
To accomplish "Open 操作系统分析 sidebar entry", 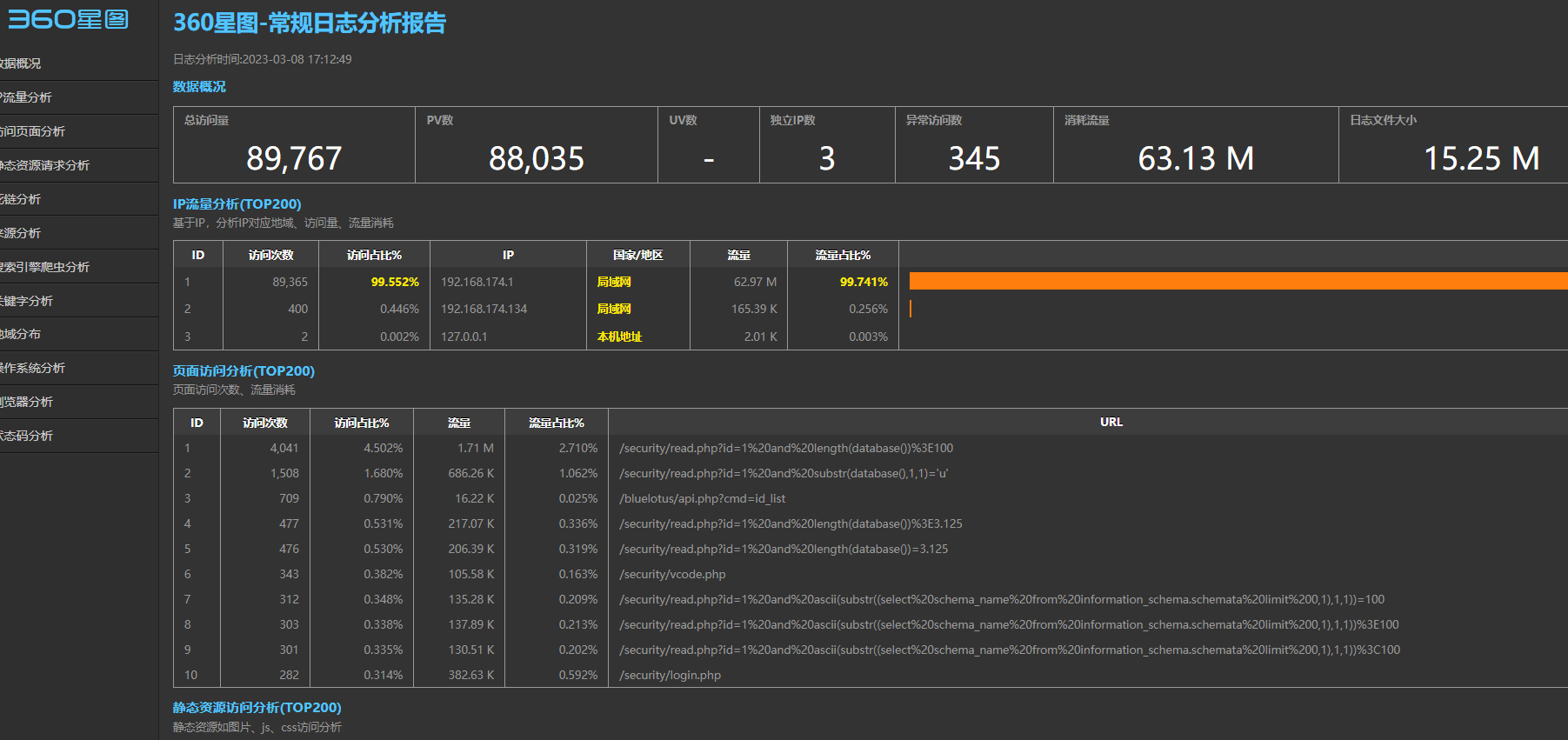I will 33,368.
